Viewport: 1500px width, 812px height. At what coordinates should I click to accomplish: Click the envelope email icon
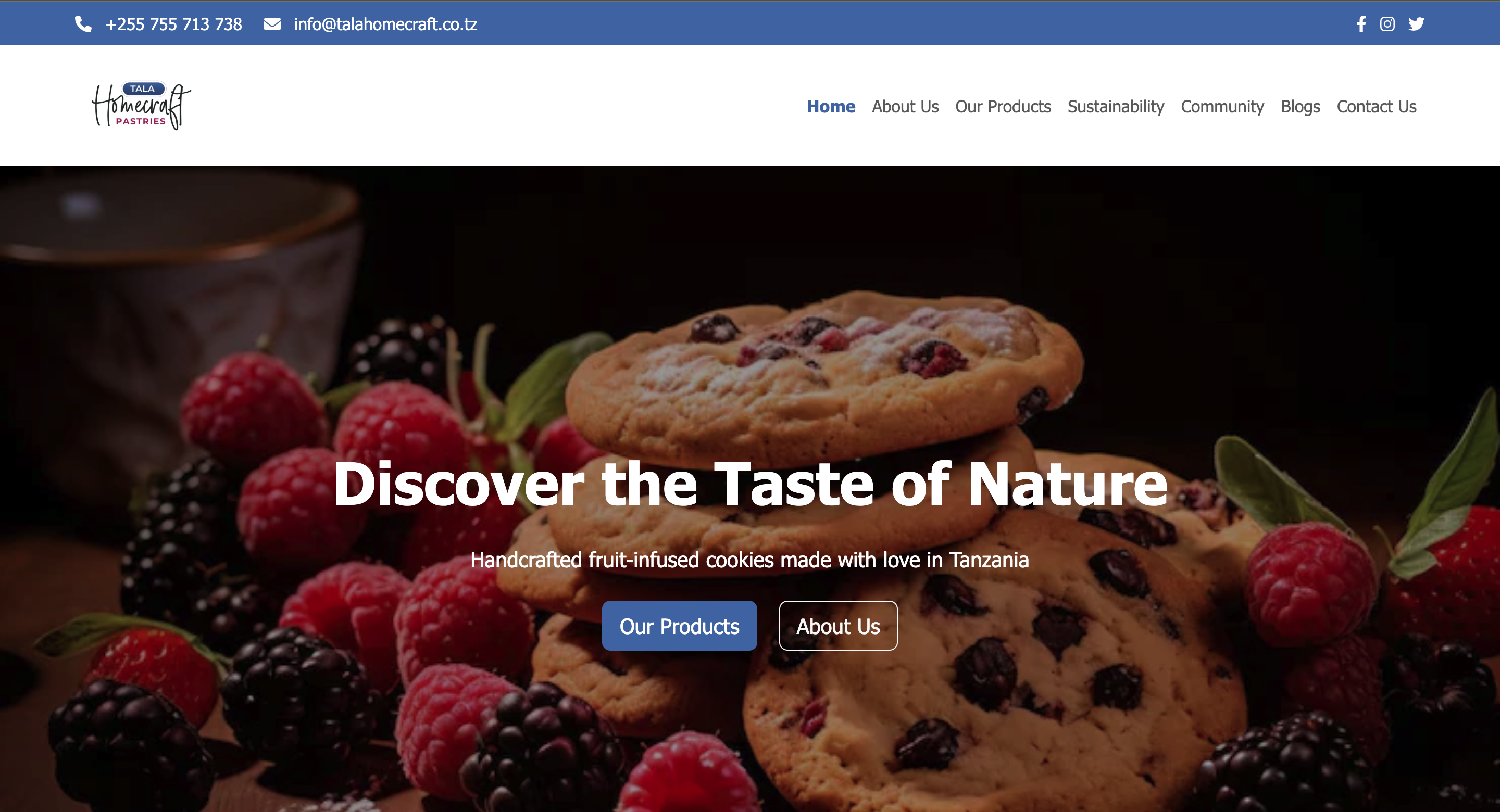tap(272, 24)
